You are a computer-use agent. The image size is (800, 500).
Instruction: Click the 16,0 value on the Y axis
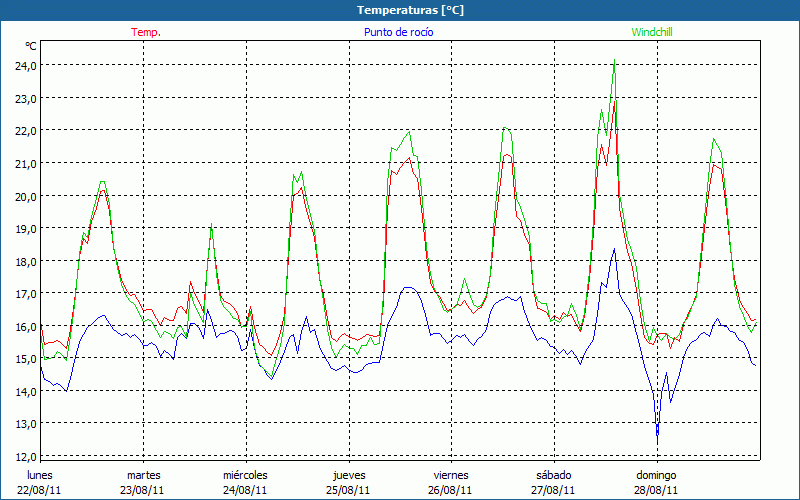click(25, 326)
